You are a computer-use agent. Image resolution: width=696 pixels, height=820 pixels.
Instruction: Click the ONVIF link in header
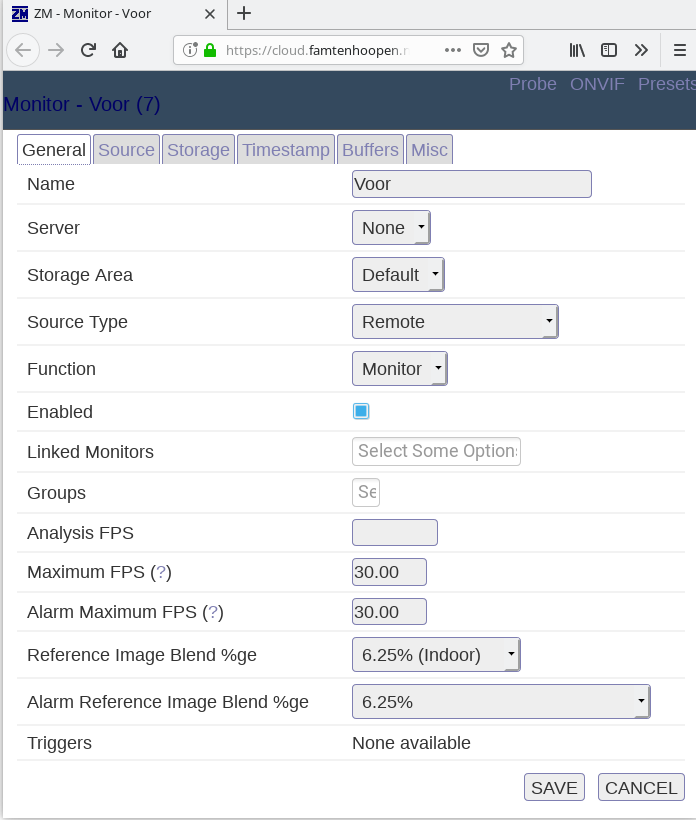coord(597,84)
